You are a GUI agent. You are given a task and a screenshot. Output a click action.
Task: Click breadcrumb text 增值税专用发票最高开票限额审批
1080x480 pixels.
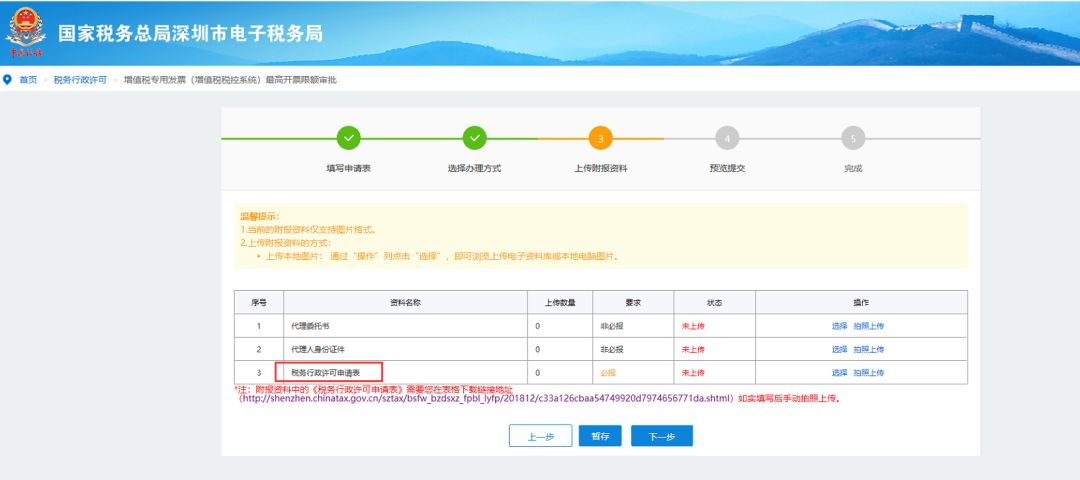(230, 80)
